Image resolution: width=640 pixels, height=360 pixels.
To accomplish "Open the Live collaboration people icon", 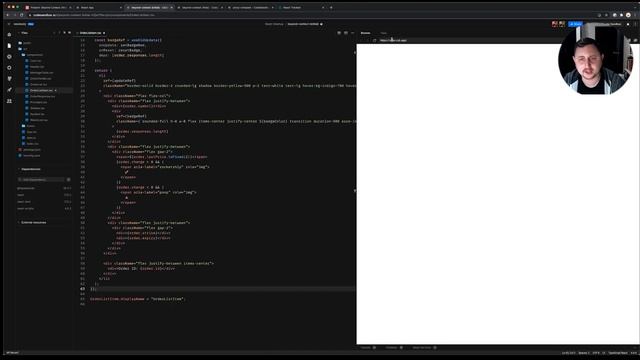I will [x=9, y=101].
